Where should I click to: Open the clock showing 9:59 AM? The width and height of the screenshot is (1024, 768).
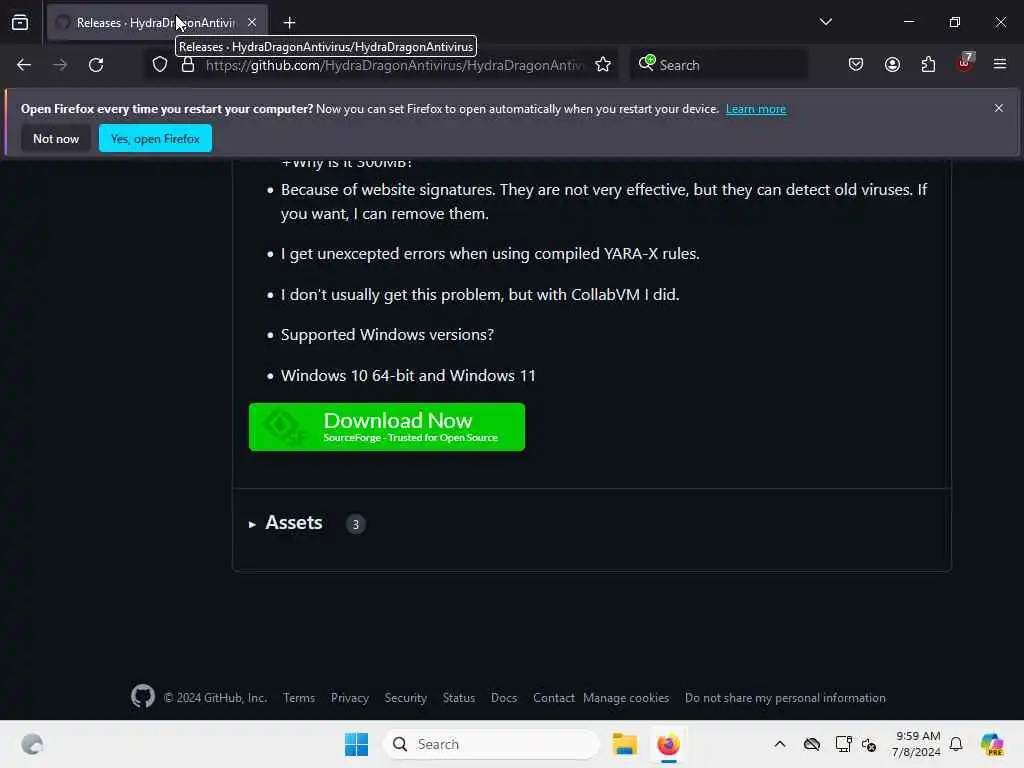click(916, 744)
